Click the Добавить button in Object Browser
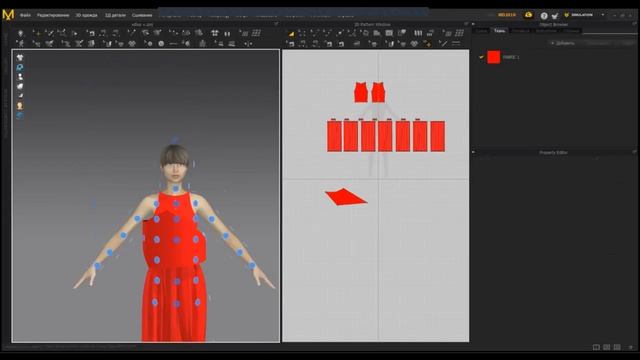The width and height of the screenshot is (640, 360). coord(563,43)
